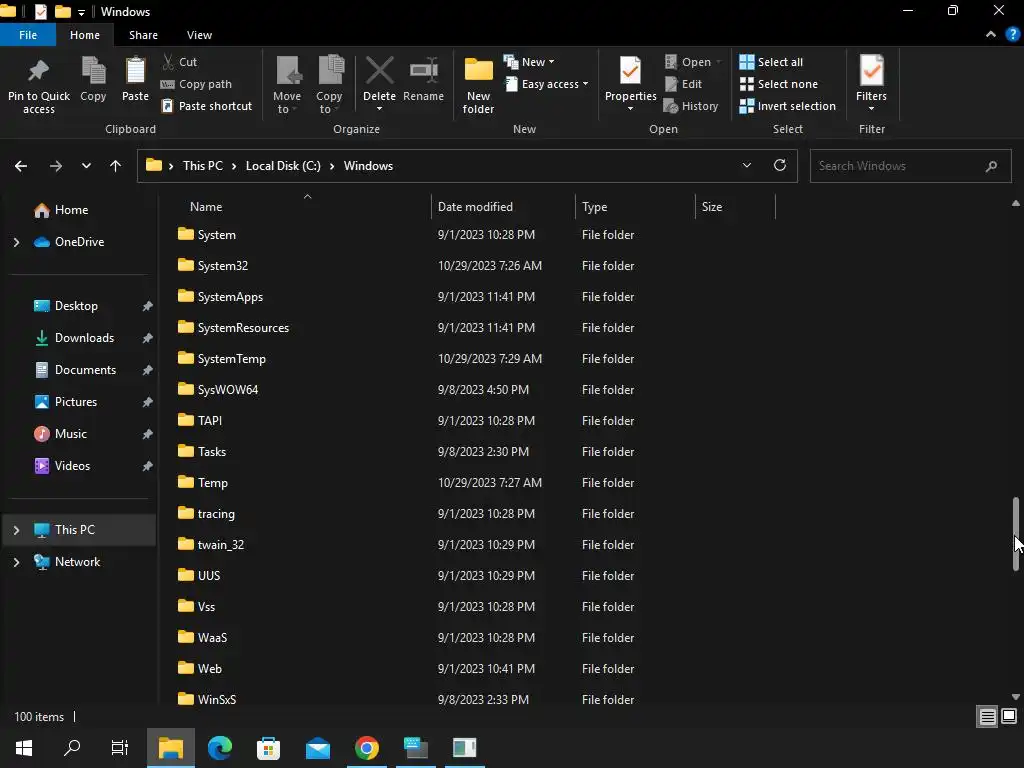This screenshot has height=768, width=1024.
Task: Open the Windows Start menu
Action: (x=24, y=748)
